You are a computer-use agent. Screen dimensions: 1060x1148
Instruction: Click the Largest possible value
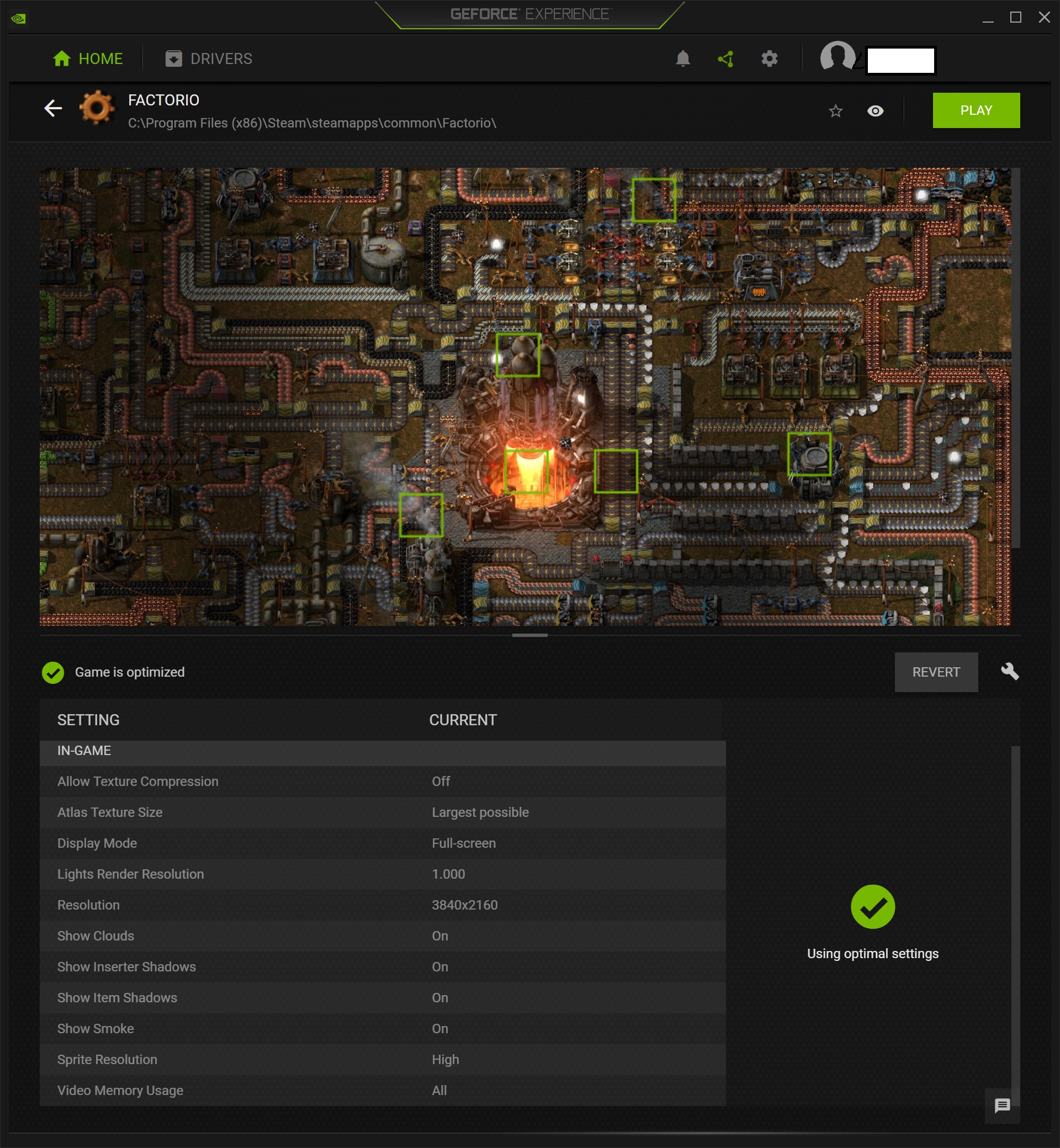(480, 812)
